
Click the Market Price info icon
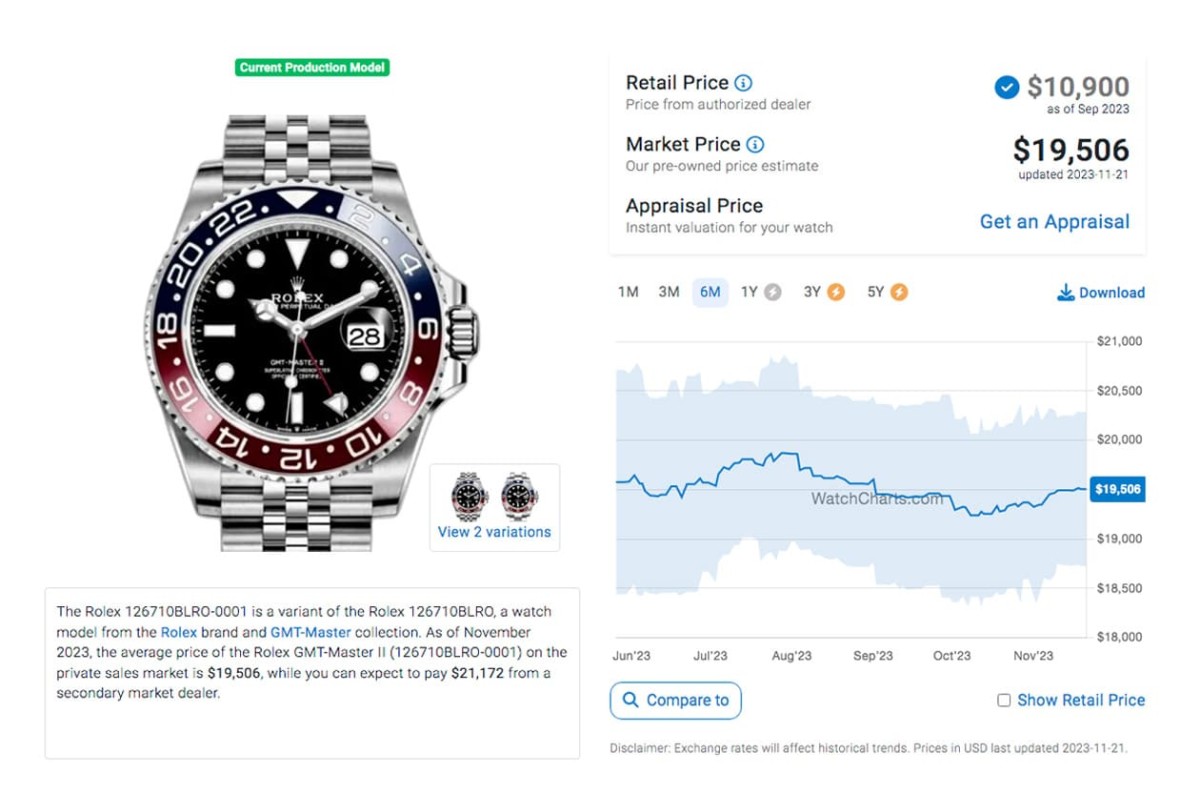[755, 145]
